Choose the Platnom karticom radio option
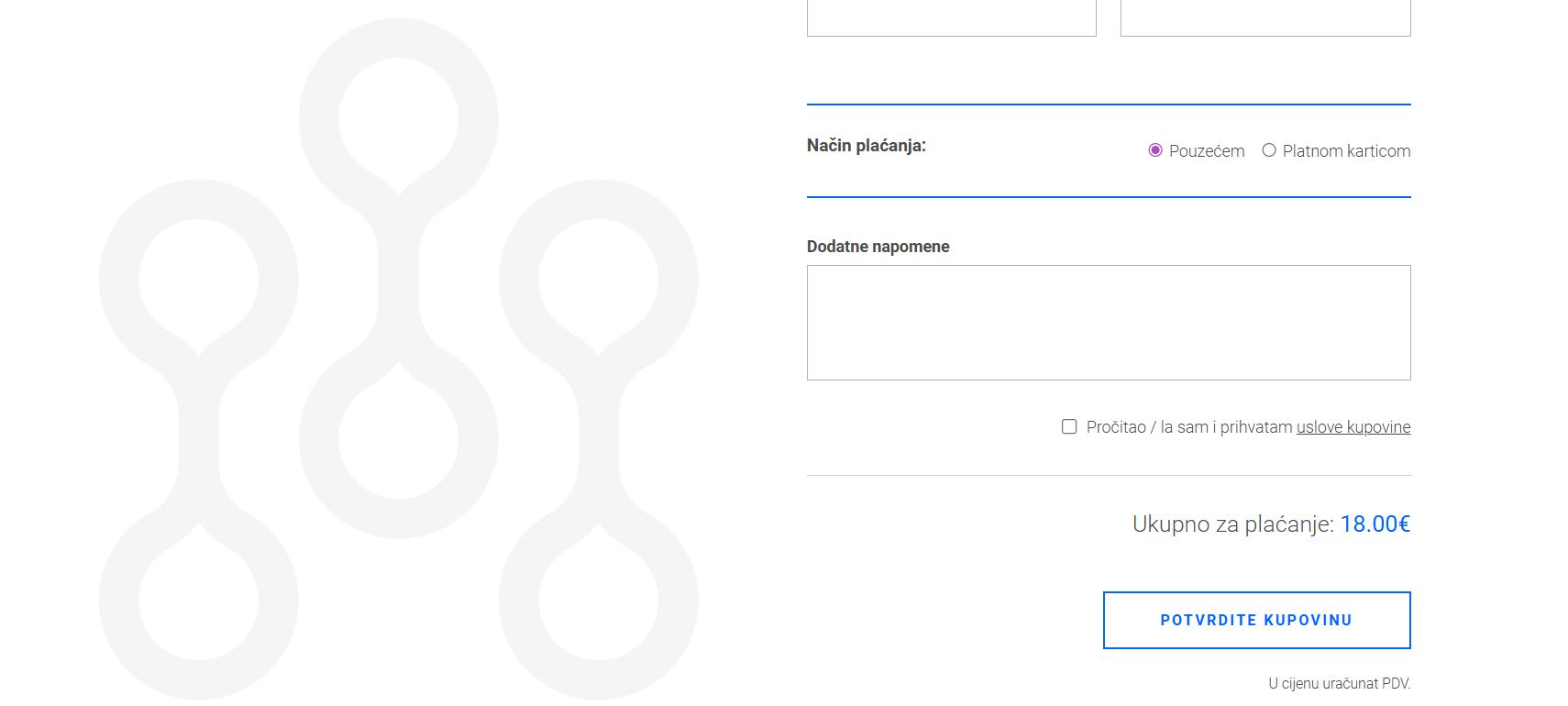Image resolution: width=1568 pixels, height=706 pixels. (1269, 150)
